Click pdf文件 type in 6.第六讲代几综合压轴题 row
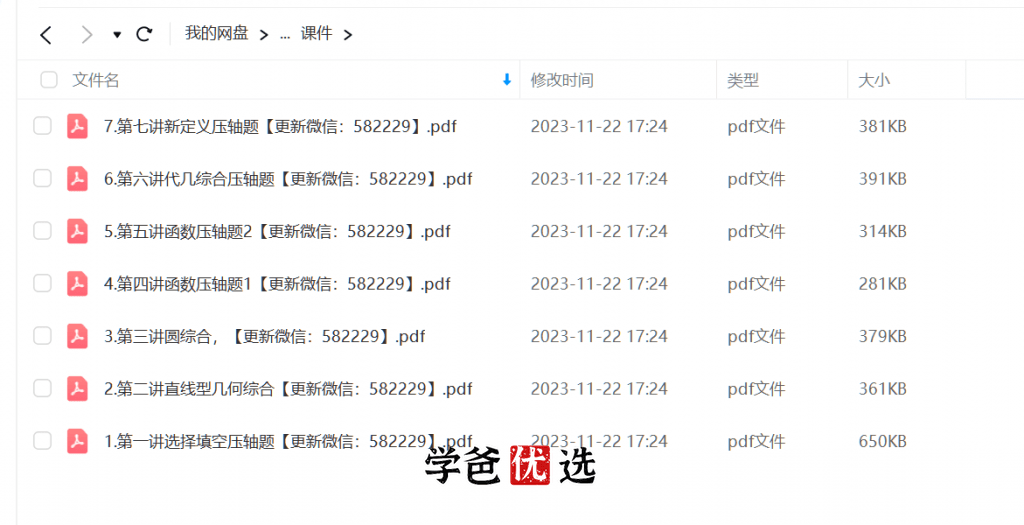1024x525 pixels. coord(756,179)
